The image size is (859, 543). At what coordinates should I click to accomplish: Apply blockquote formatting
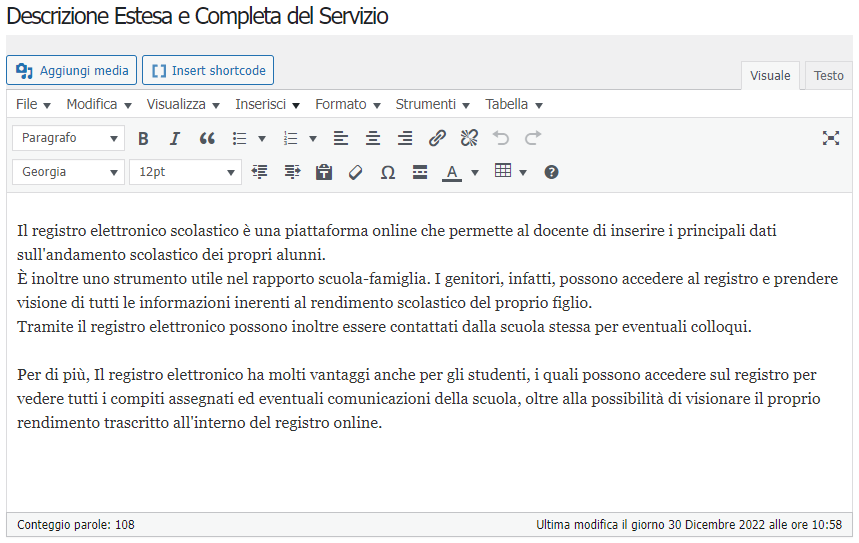point(207,138)
